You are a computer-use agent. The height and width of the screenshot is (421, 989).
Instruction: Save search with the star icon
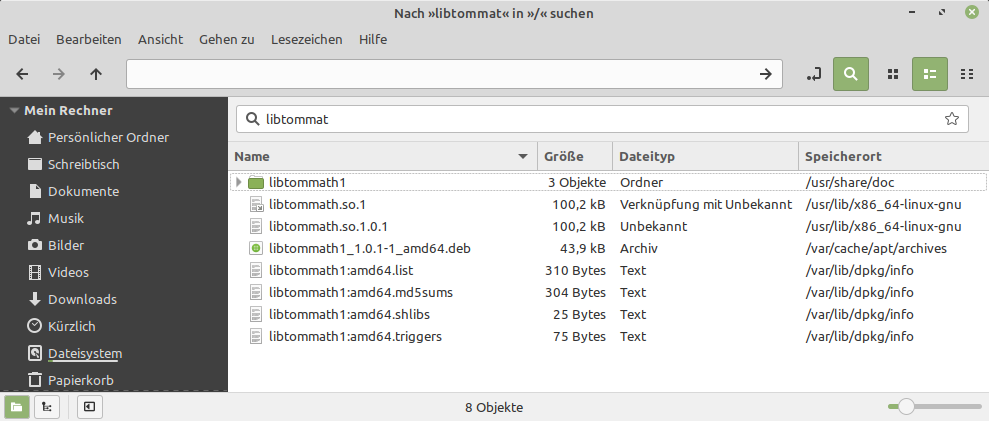(951, 119)
